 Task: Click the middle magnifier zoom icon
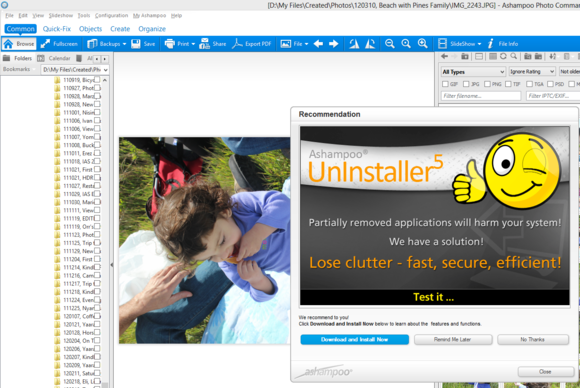406,44
